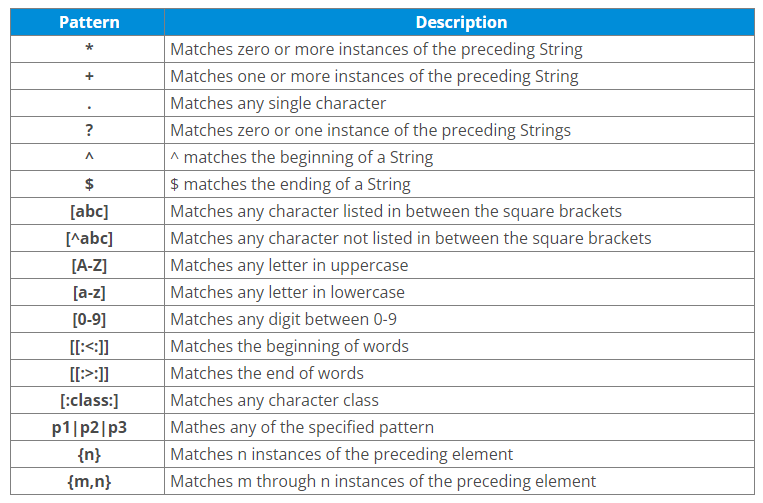
Task: Select the {m,n} pattern cell
Action: (88, 481)
